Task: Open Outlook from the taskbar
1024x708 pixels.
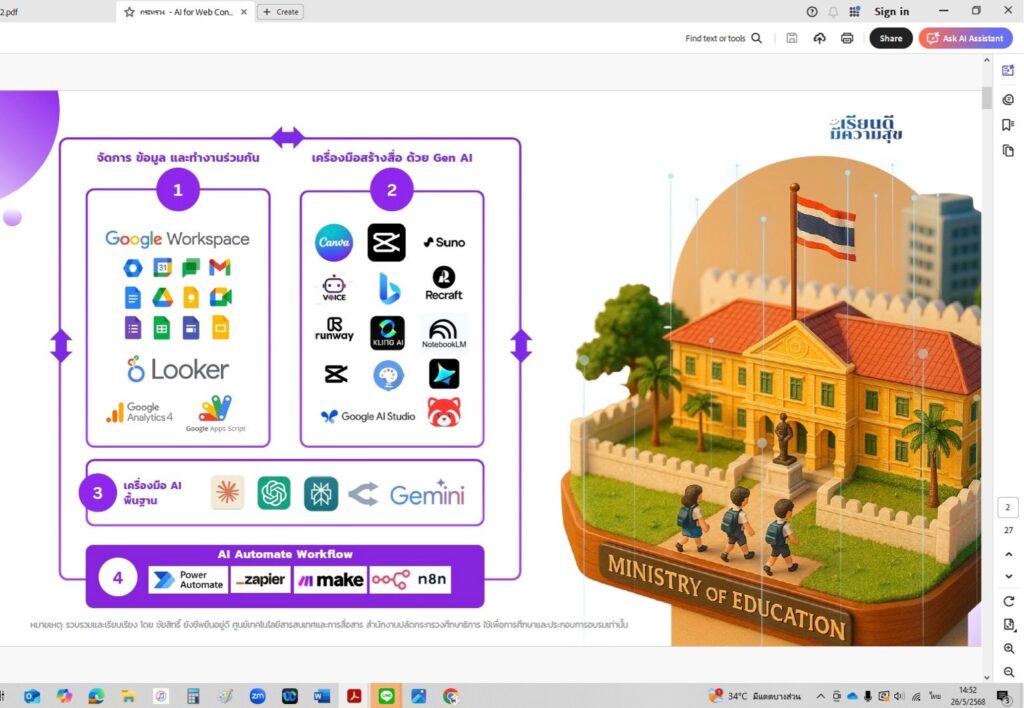Action: coord(31,696)
